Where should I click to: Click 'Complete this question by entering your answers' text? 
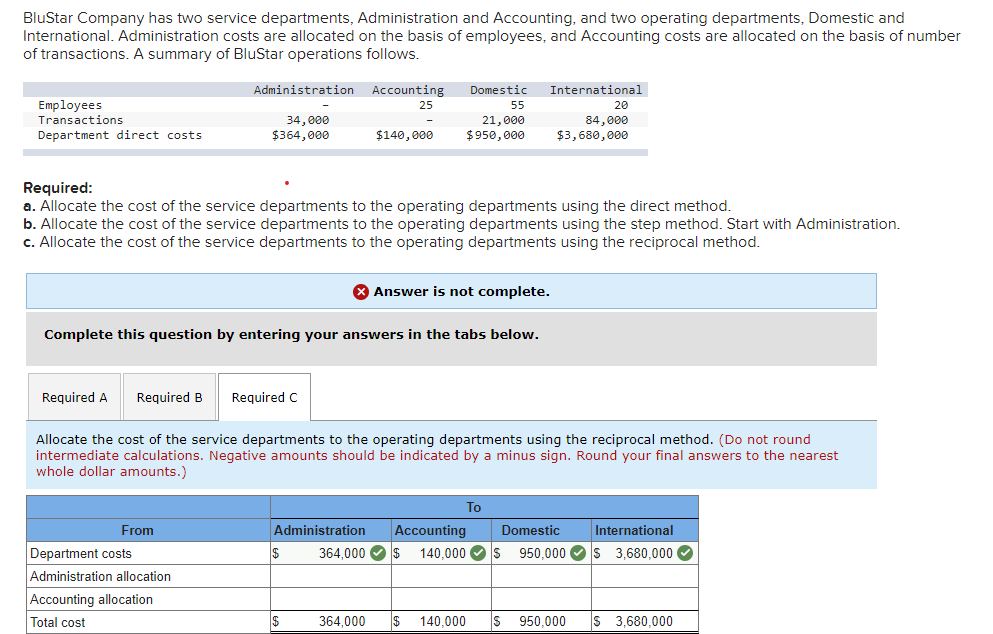291,334
